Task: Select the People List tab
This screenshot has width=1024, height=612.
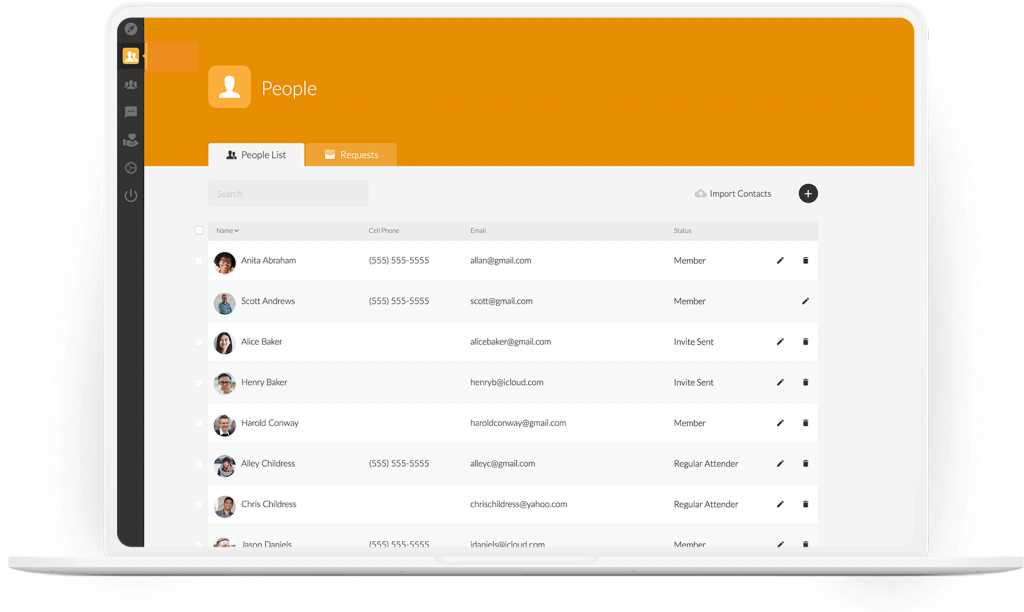Action: (x=256, y=154)
